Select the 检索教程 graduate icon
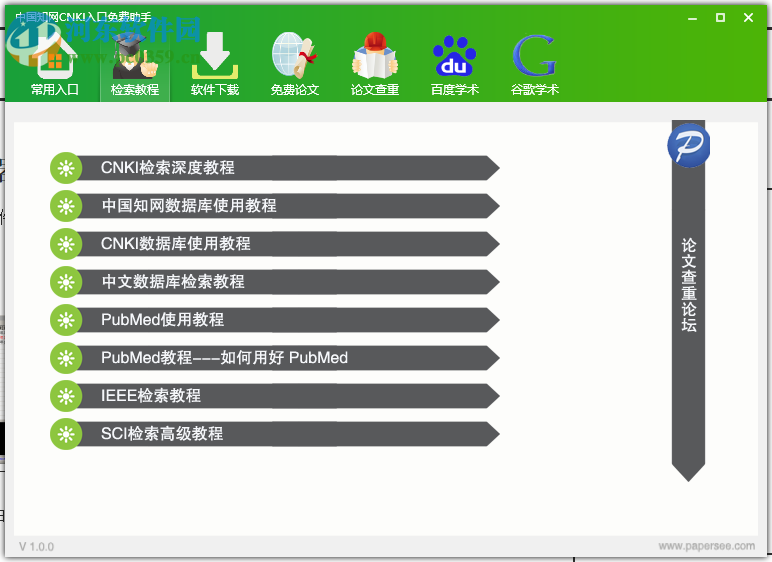 coord(135,55)
